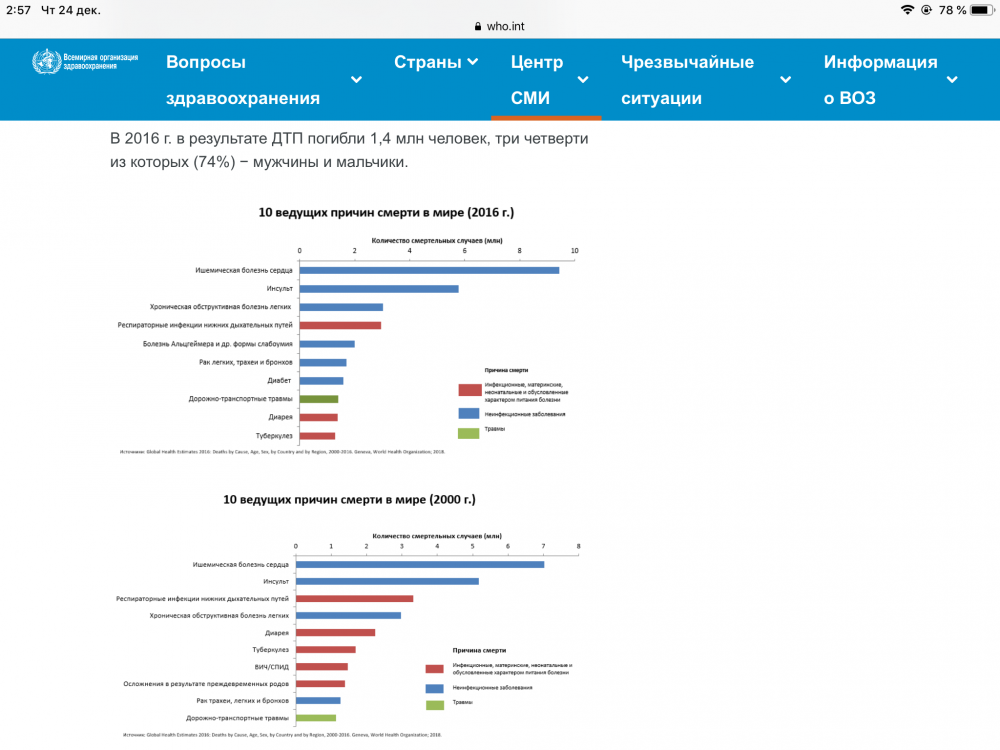Expand chevron next to Вопросы здравоохранения
The image size is (1000, 750).
(x=356, y=80)
